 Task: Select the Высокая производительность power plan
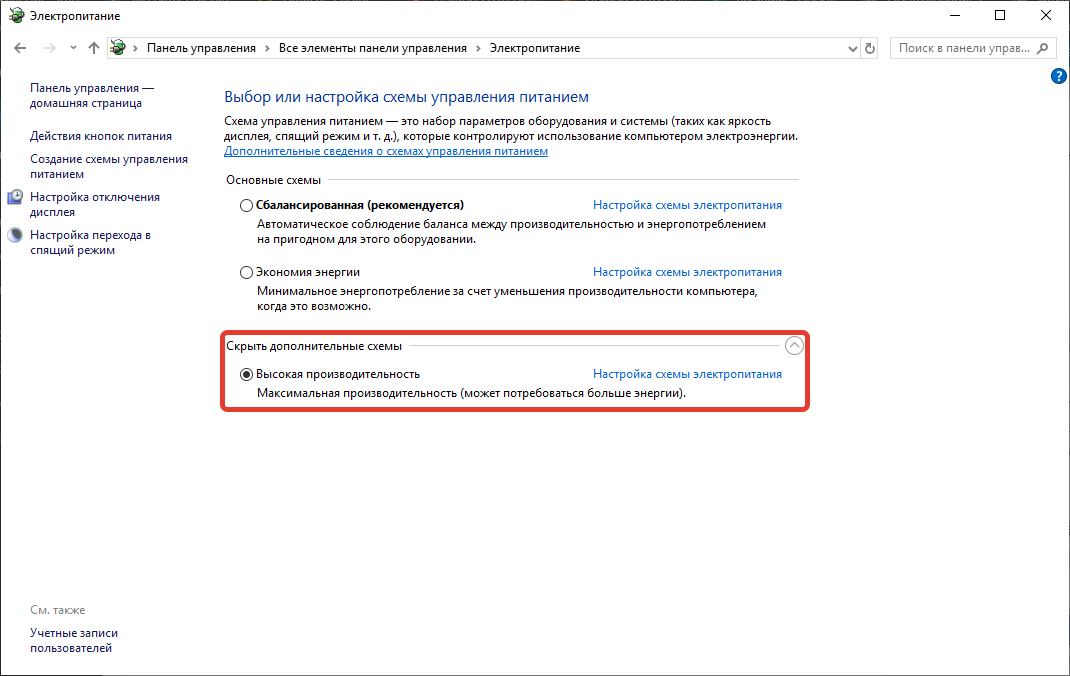[247, 374]
